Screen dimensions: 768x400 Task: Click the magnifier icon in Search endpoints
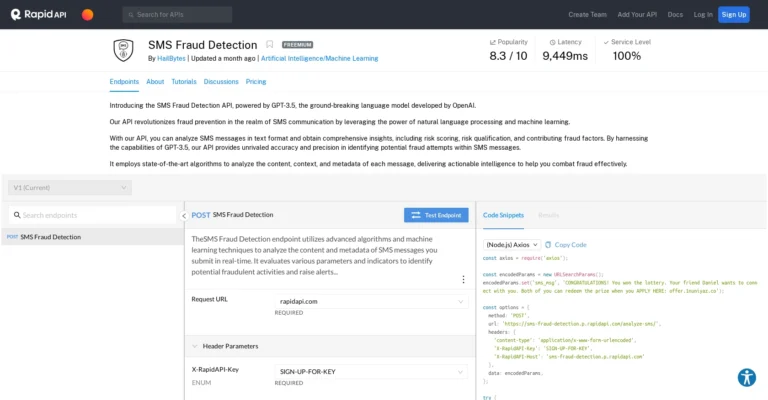coord(15,215)
